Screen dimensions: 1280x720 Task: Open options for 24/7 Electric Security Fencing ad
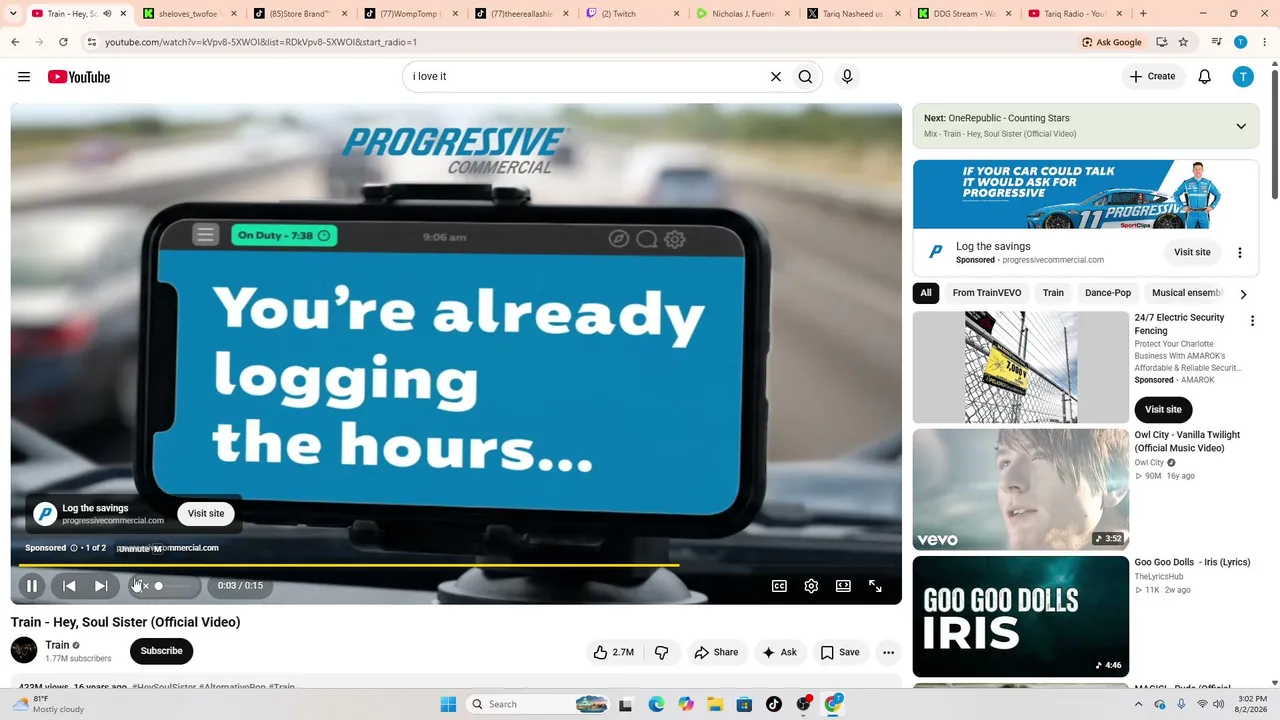coord(1252,321)
